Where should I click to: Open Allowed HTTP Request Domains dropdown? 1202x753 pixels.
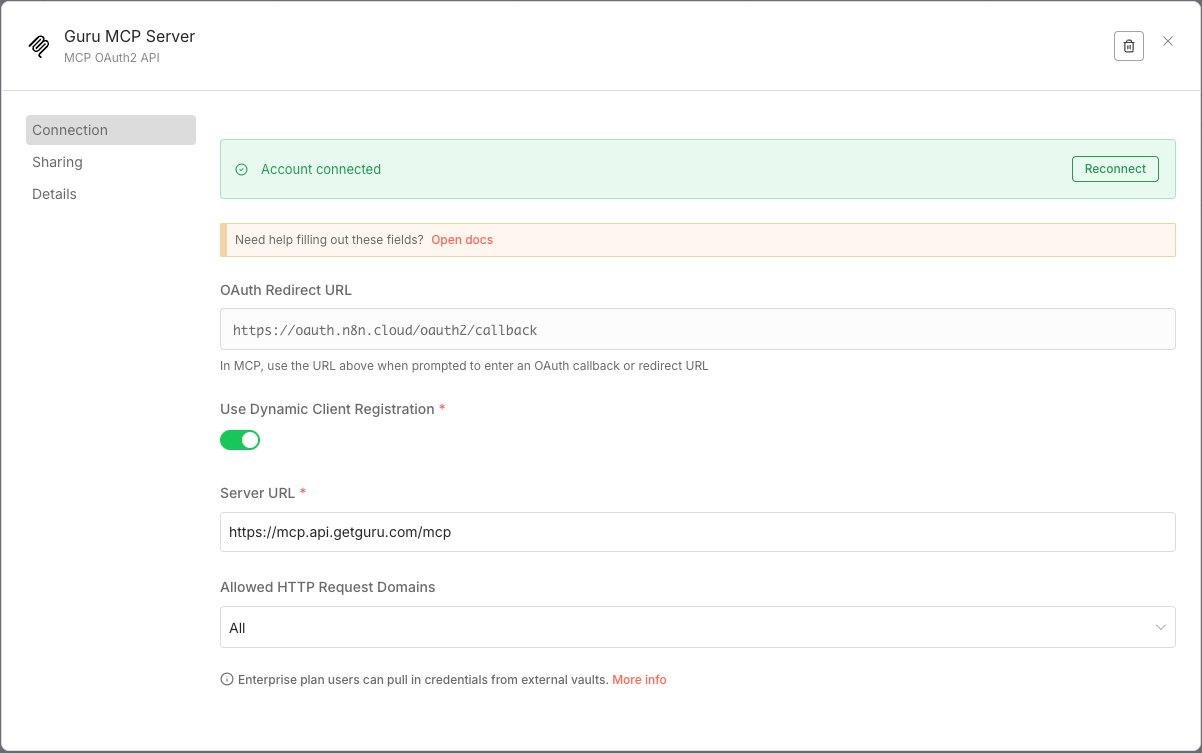[x=697, y=627]
